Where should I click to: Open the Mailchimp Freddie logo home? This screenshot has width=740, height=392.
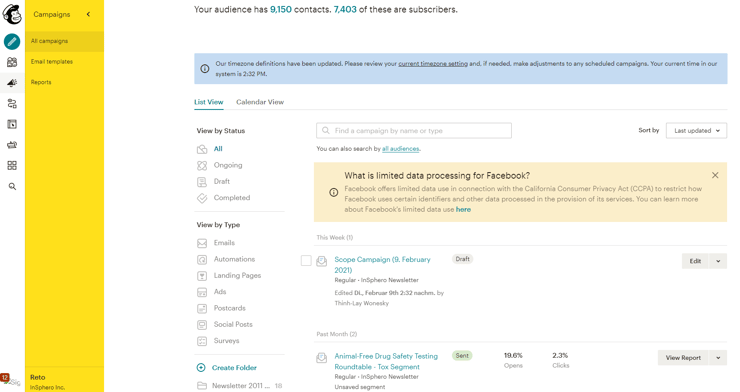pyautogui.click(x=12, y=14)
